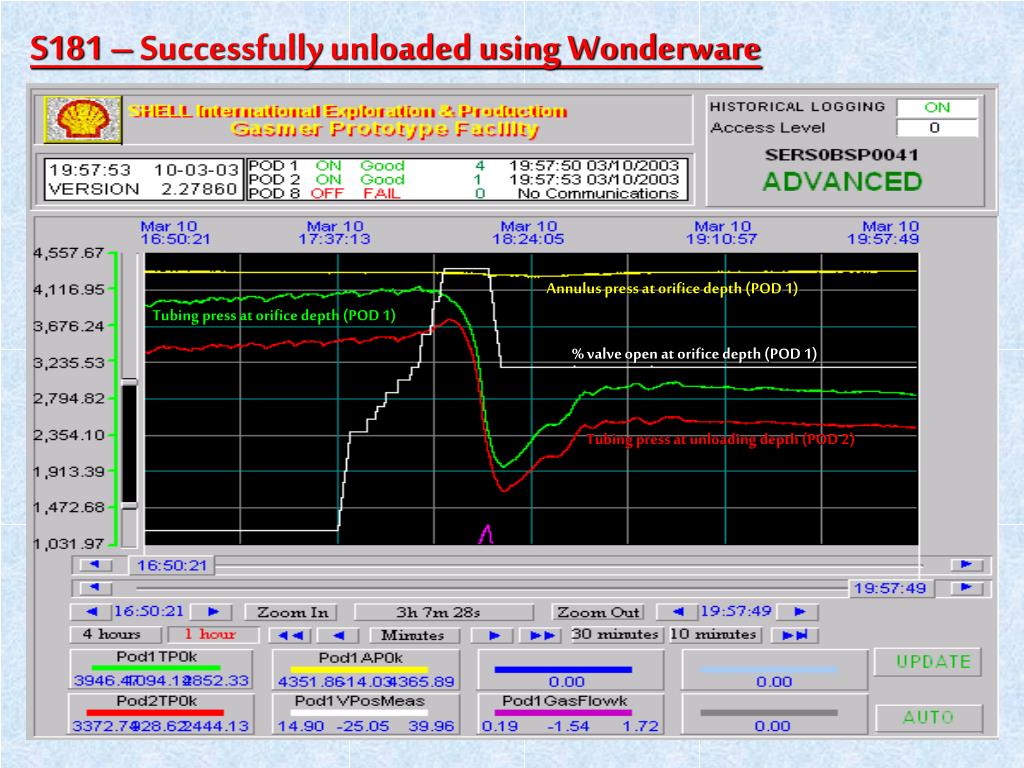Step start time forward, arrow before Zoom In
Viewport: 1024px width, 768px height.
pyautogui.click(x=213, y=612)
